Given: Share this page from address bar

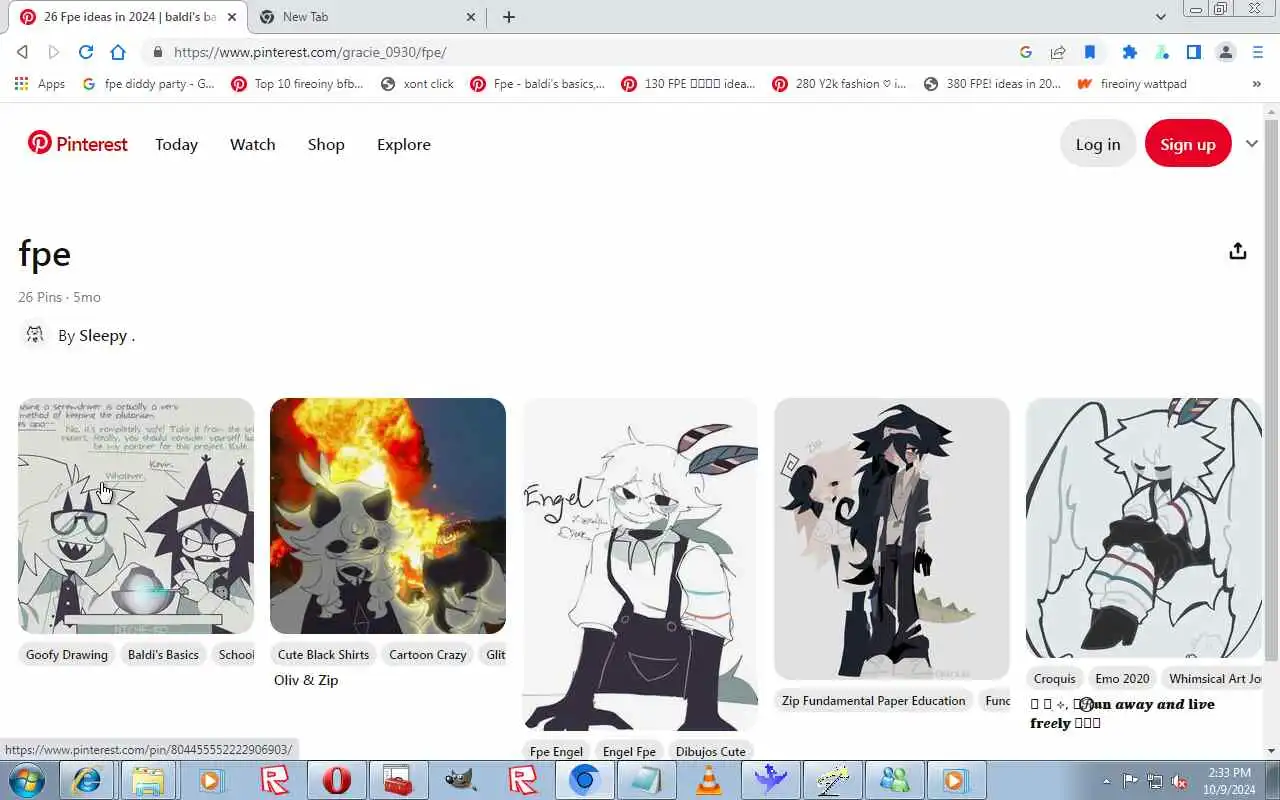Looking at the screenshot, I should pyautogui.click(x=1058, y=52).
